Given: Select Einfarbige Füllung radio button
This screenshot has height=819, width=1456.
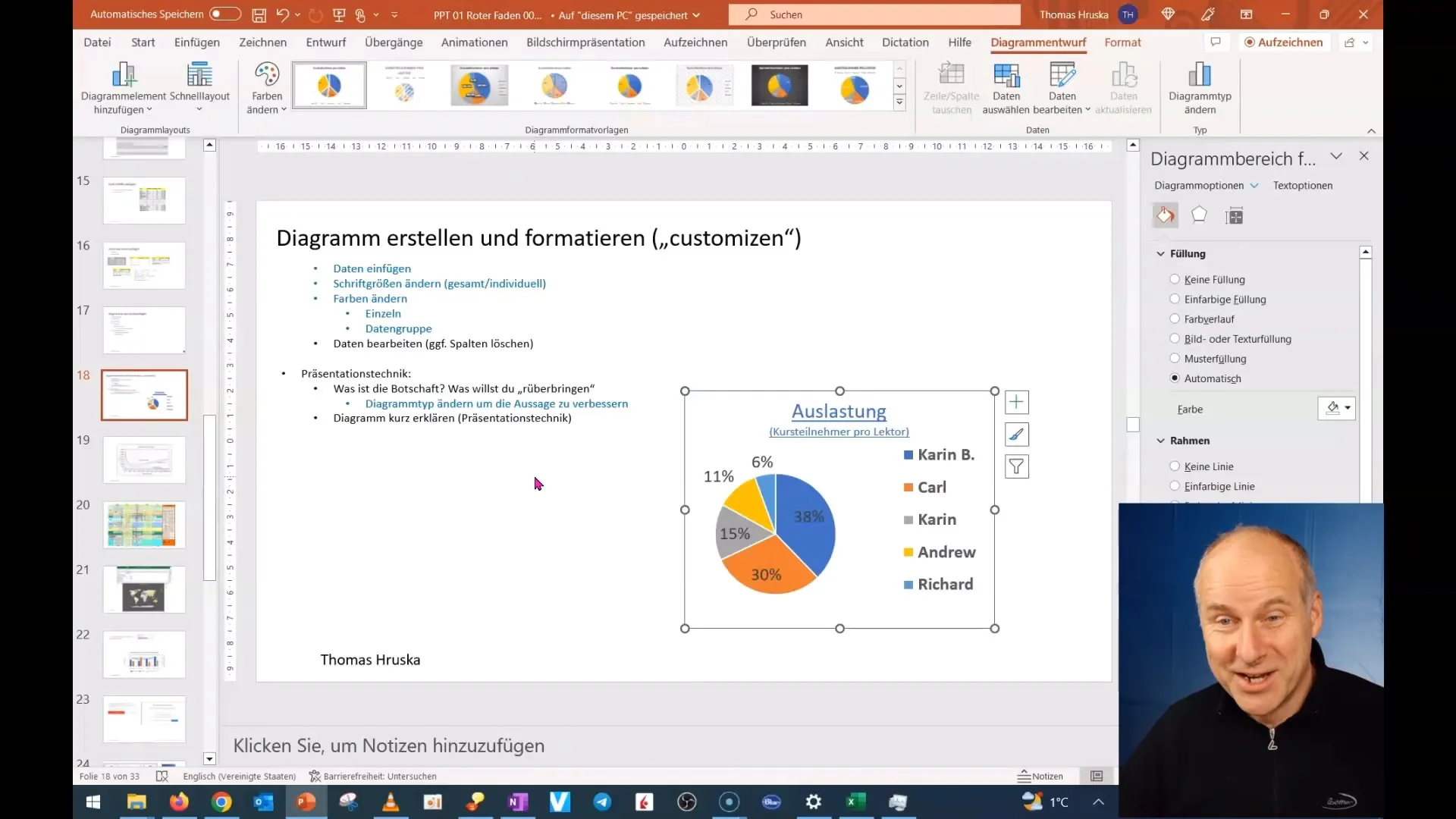Looking at the screenshot, I should tap(1175, 299).
